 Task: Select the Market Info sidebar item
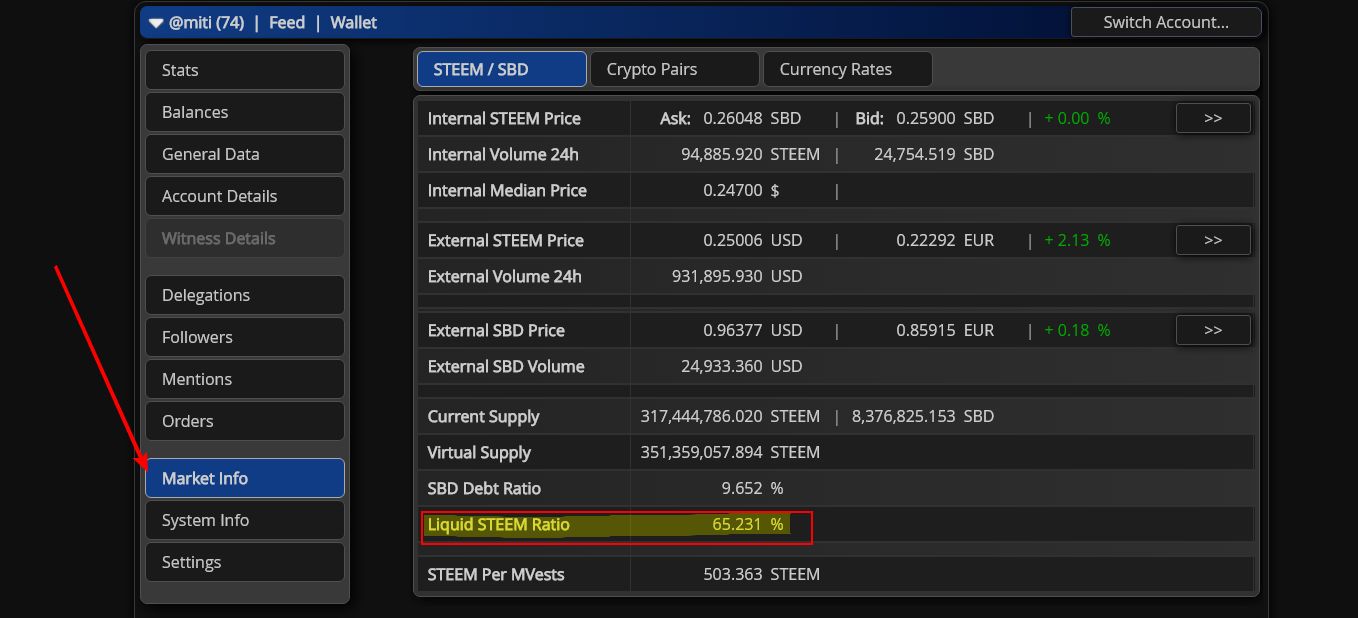(245, 478)
